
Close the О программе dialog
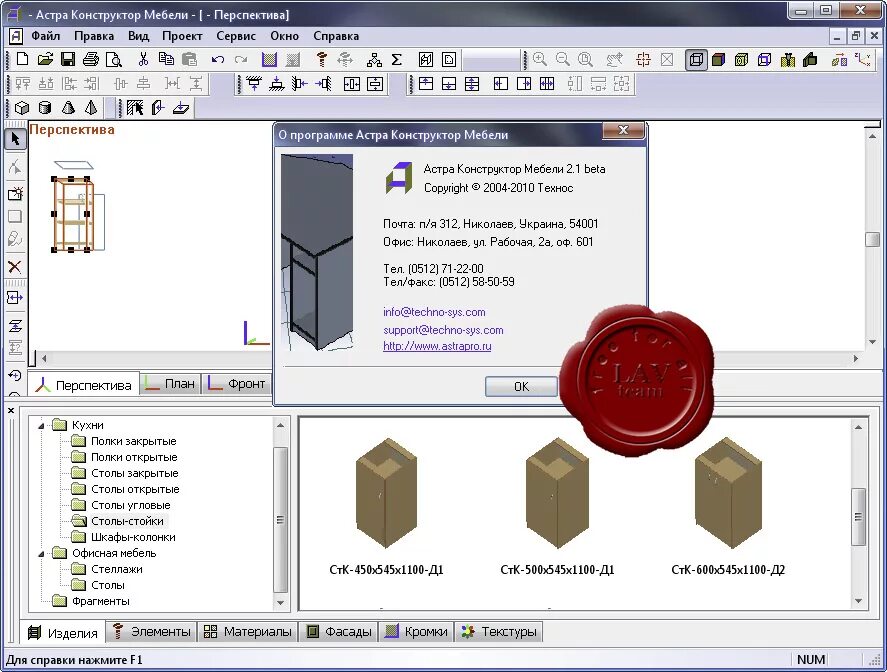(x=623, y=130)
